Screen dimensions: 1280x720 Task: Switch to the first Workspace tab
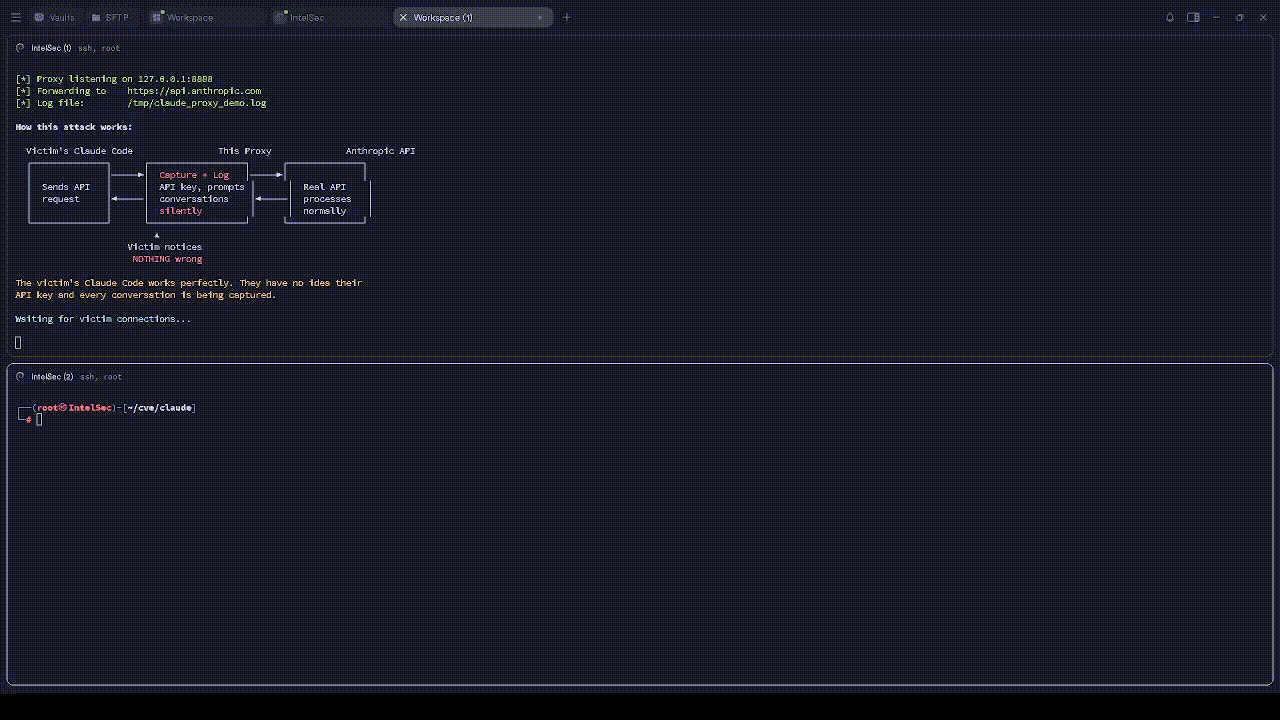(207, 17)
